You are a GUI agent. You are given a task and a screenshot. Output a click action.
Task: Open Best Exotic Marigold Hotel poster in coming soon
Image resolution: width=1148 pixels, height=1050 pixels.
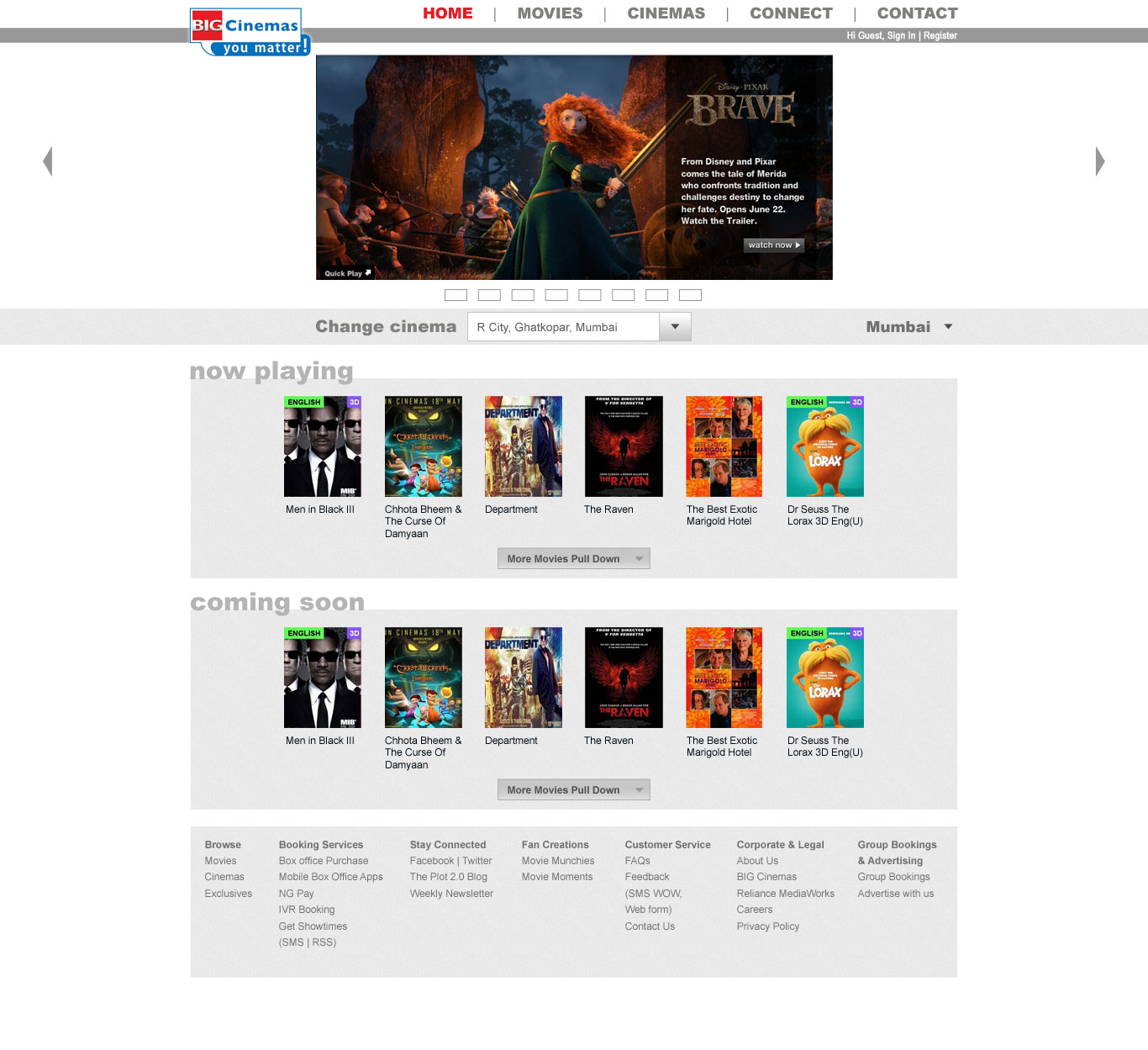(x=724, y=678)
